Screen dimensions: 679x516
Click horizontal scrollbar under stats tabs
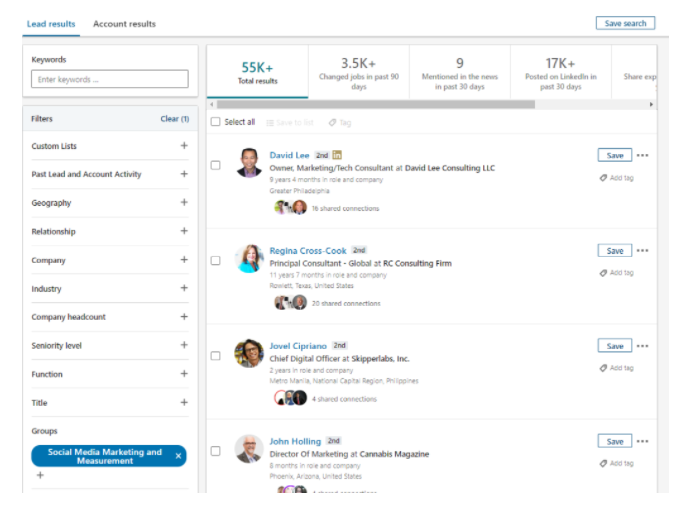pyautogui.click(x=376, y=104)
